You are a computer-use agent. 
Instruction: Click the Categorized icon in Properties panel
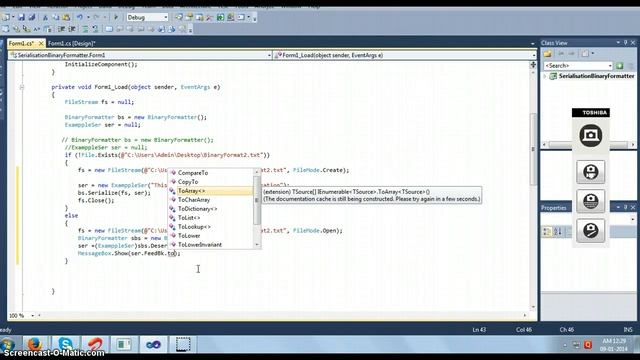coord(547,231)
